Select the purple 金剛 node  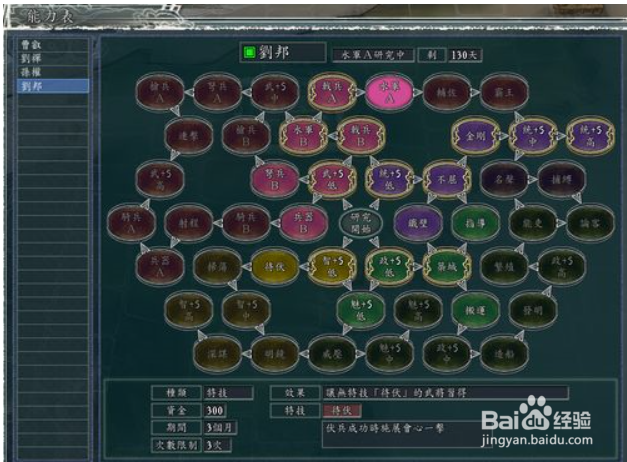coord(475,136)
